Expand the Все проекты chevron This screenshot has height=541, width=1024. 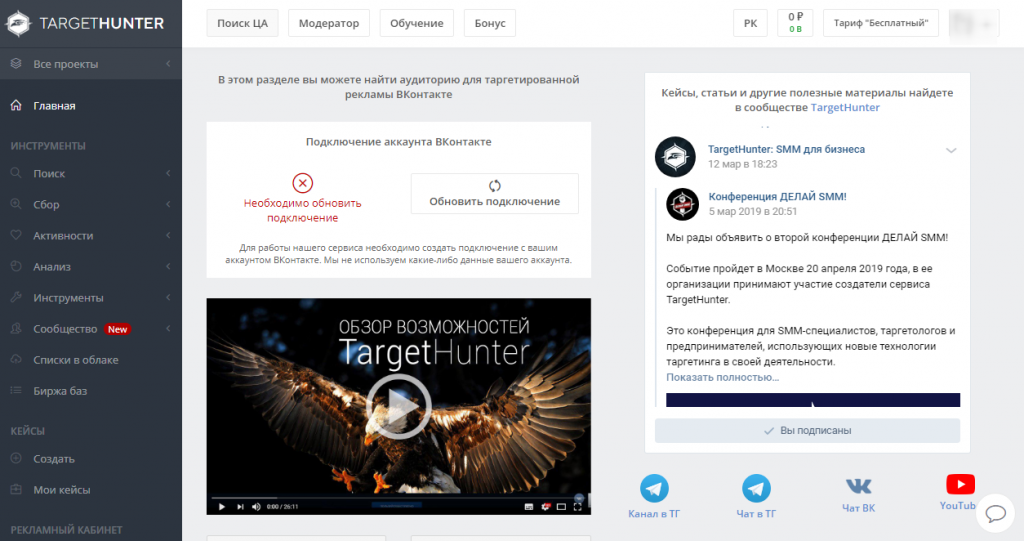tap(168, 63)
